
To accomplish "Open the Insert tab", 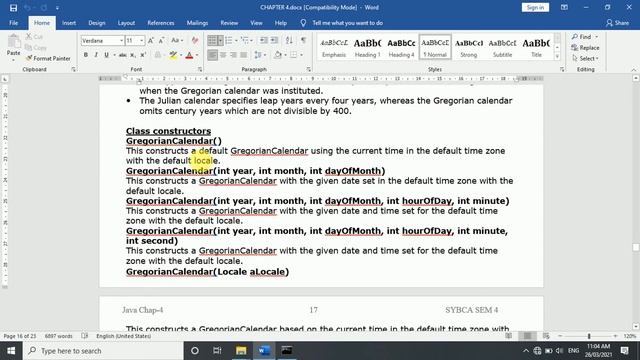I will coord(69,23).
